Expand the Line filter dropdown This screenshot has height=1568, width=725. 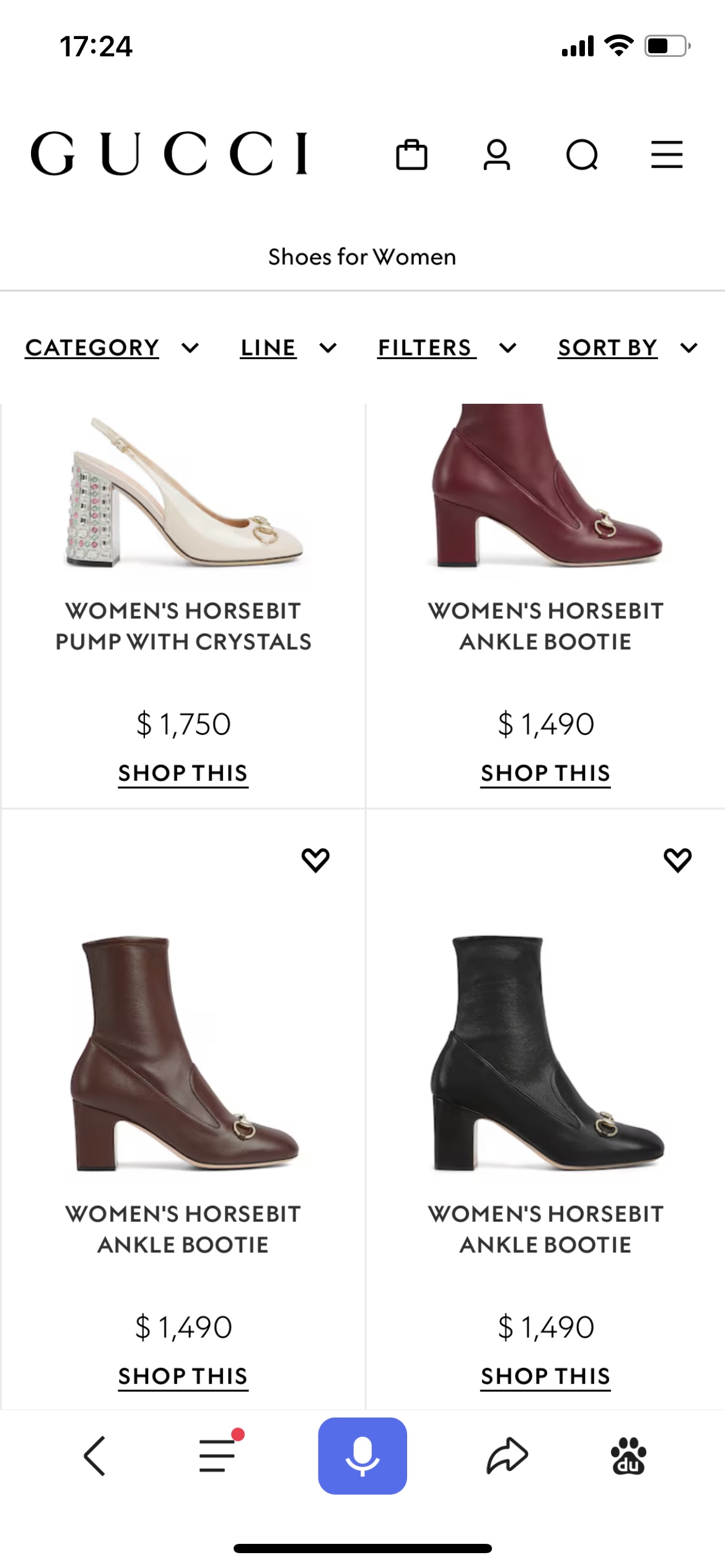tap(288, 348)
